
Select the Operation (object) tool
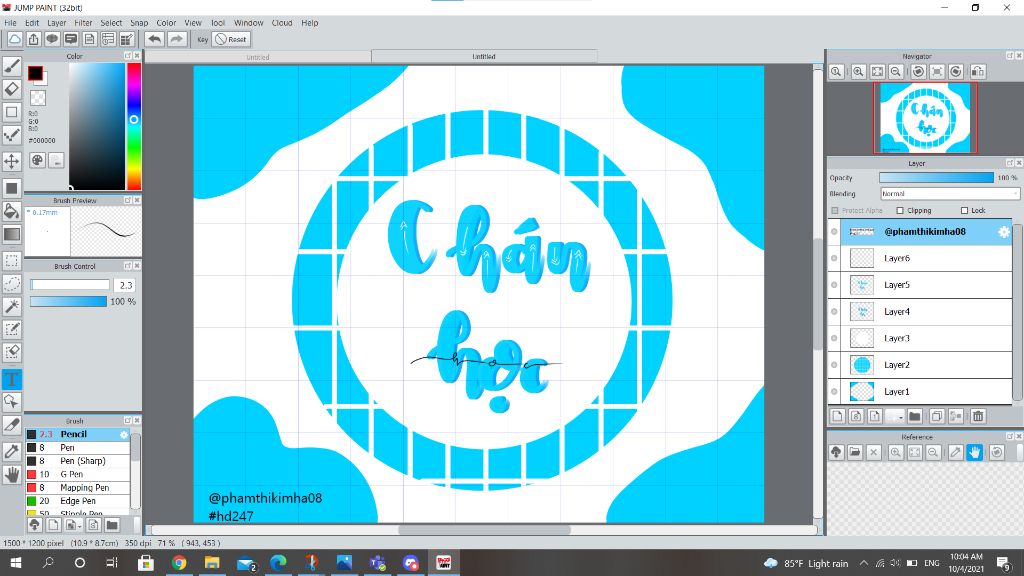tap(12, 402)
